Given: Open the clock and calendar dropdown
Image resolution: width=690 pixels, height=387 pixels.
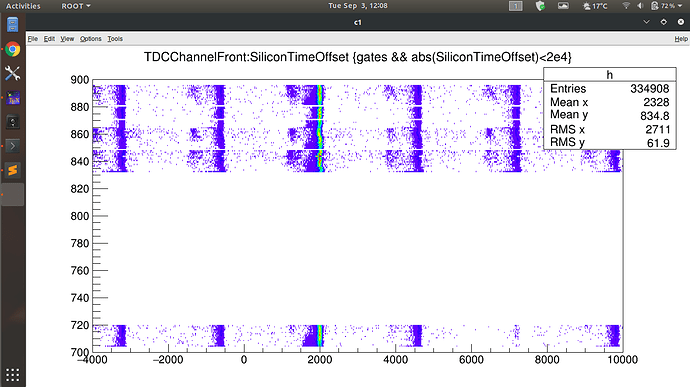Looking at the screenshot, I should tap(358, 6).
